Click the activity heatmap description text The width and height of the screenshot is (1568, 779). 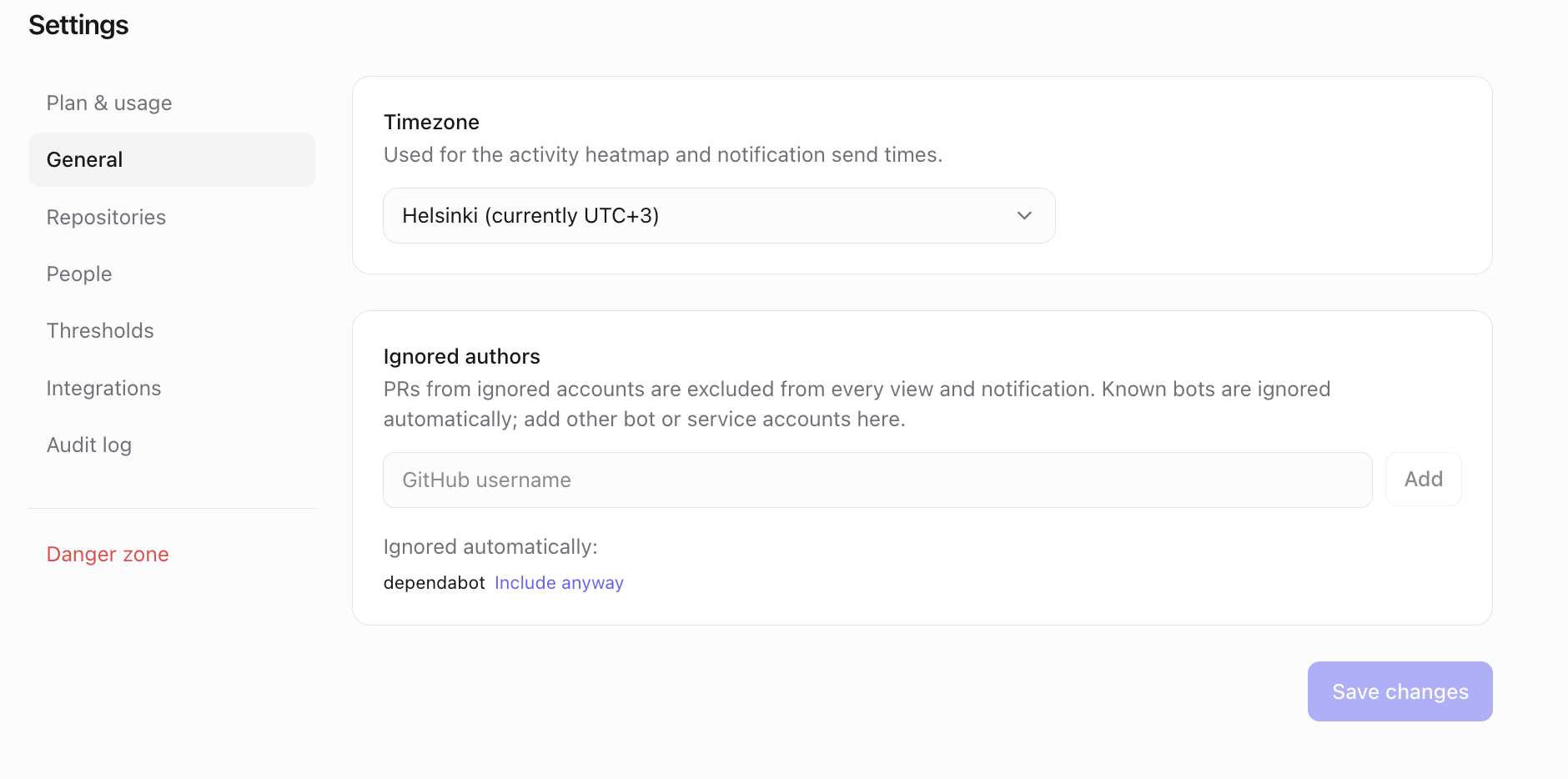(662, 155)
